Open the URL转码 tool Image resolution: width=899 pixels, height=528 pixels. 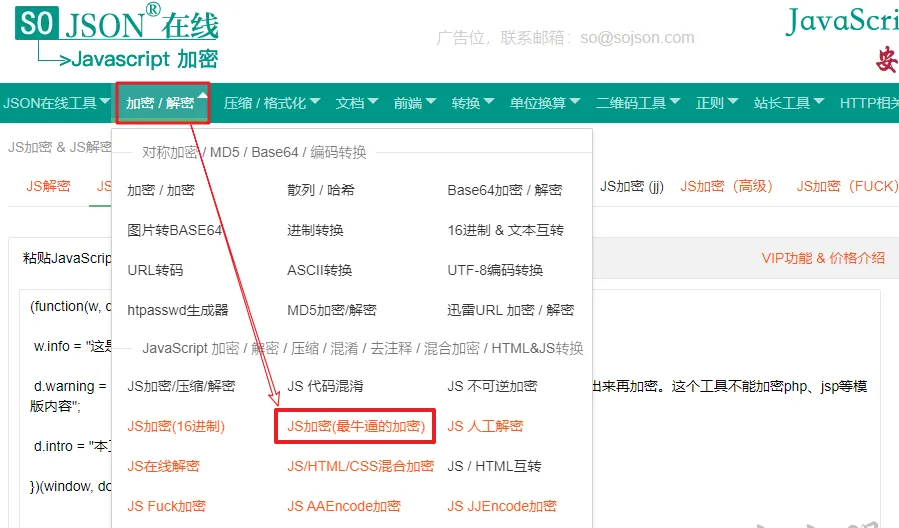155,270
